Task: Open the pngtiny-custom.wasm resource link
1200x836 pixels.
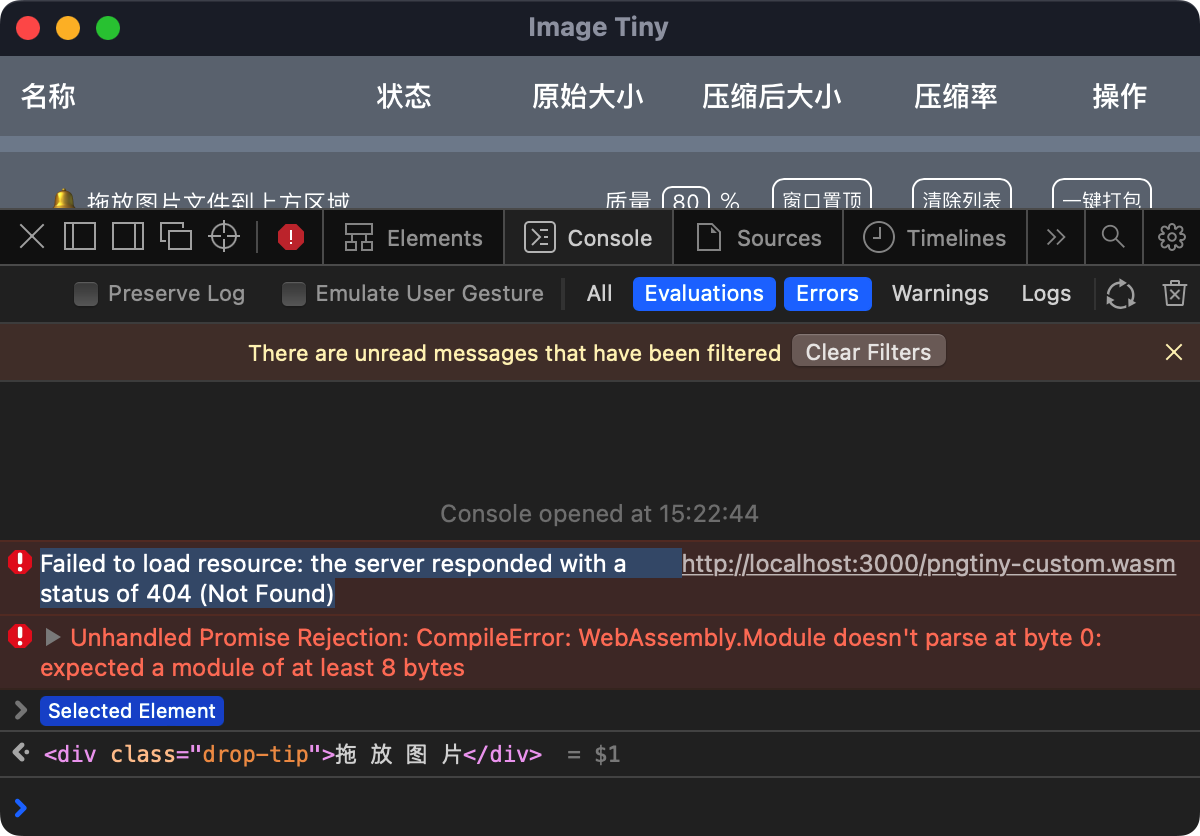Action: (x=929, y=564)
